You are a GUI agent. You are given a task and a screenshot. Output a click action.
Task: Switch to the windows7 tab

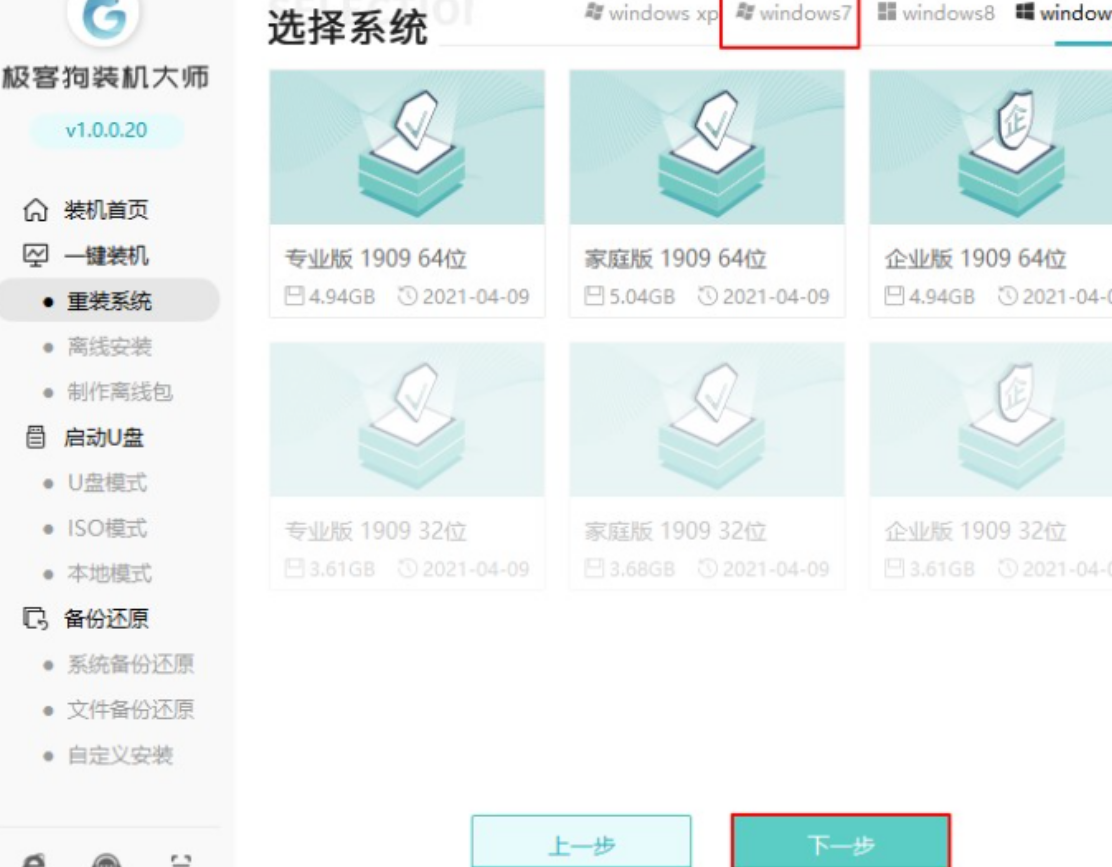coord(794,13)
